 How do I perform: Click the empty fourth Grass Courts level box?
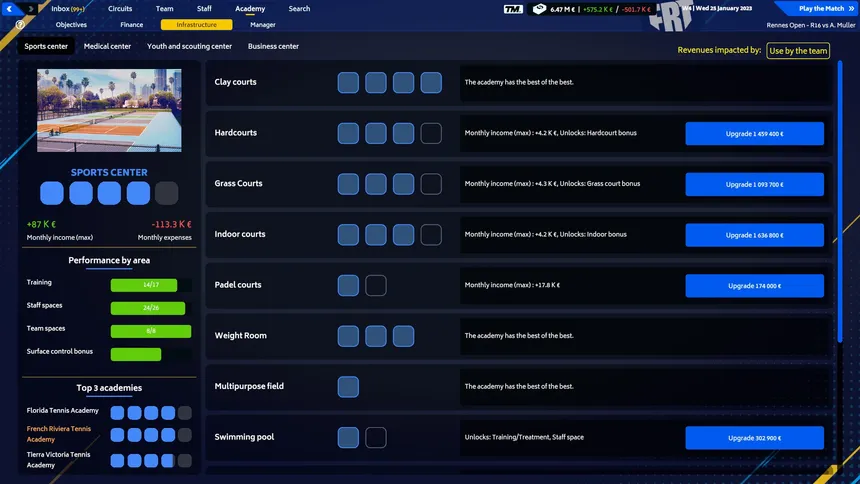click(431, 184)
